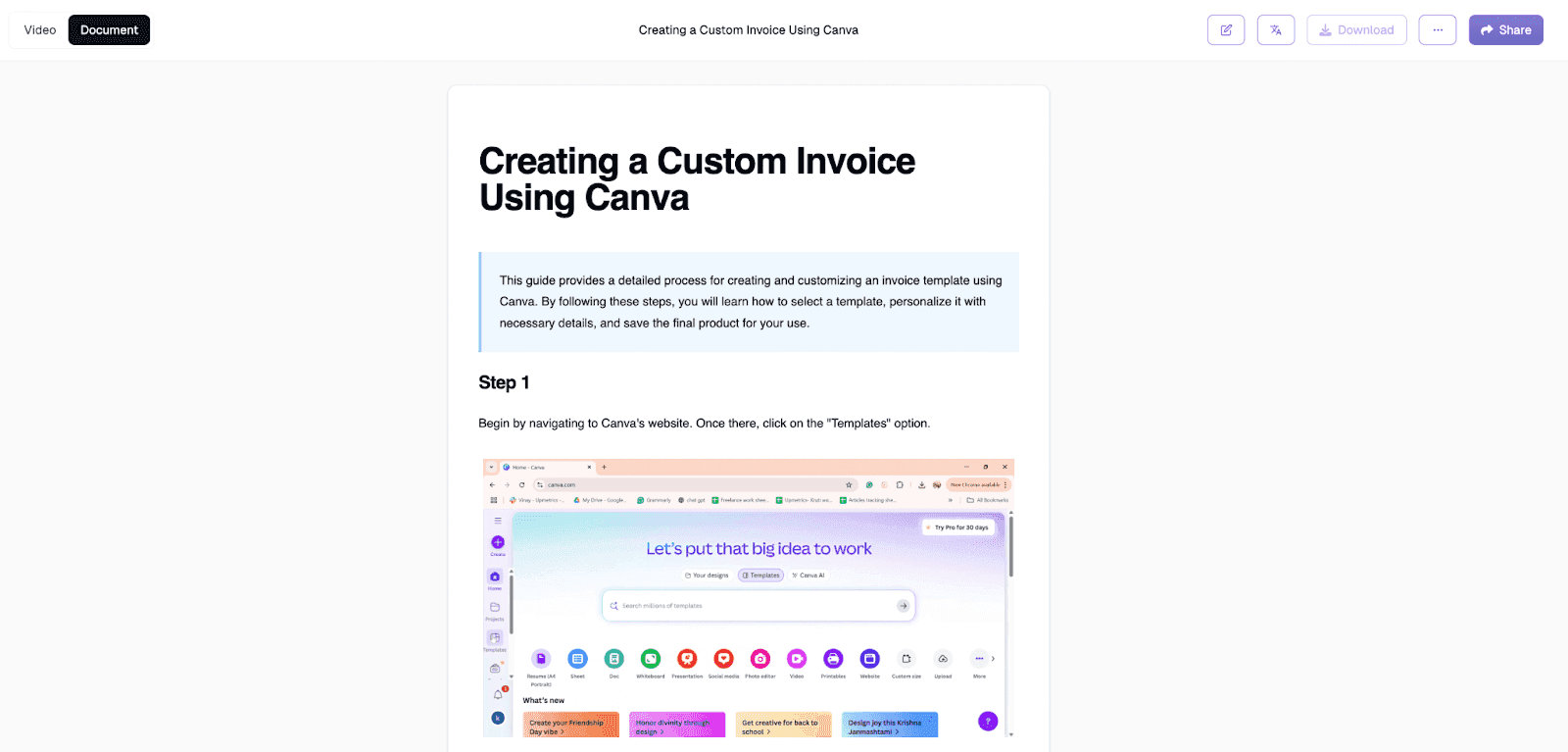Click bookmark star icon in embedded browser
The height and width of the screenshot is (752, 1568).
coord(849,484)
